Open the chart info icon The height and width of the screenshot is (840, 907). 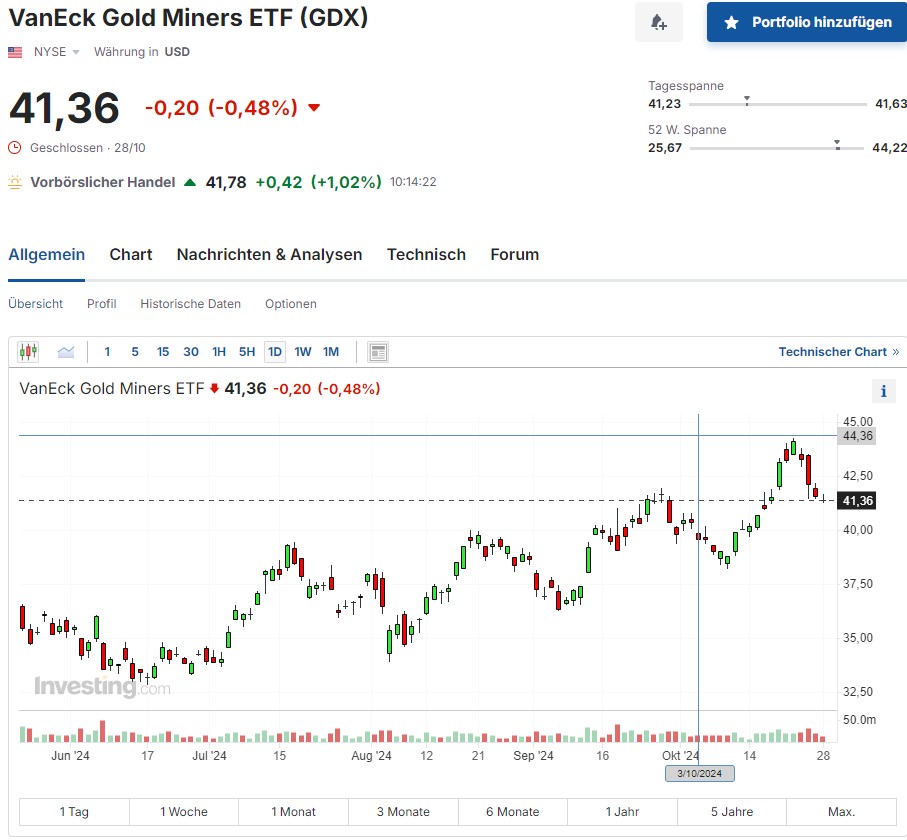pyautogui.click(x=883, y=391)
